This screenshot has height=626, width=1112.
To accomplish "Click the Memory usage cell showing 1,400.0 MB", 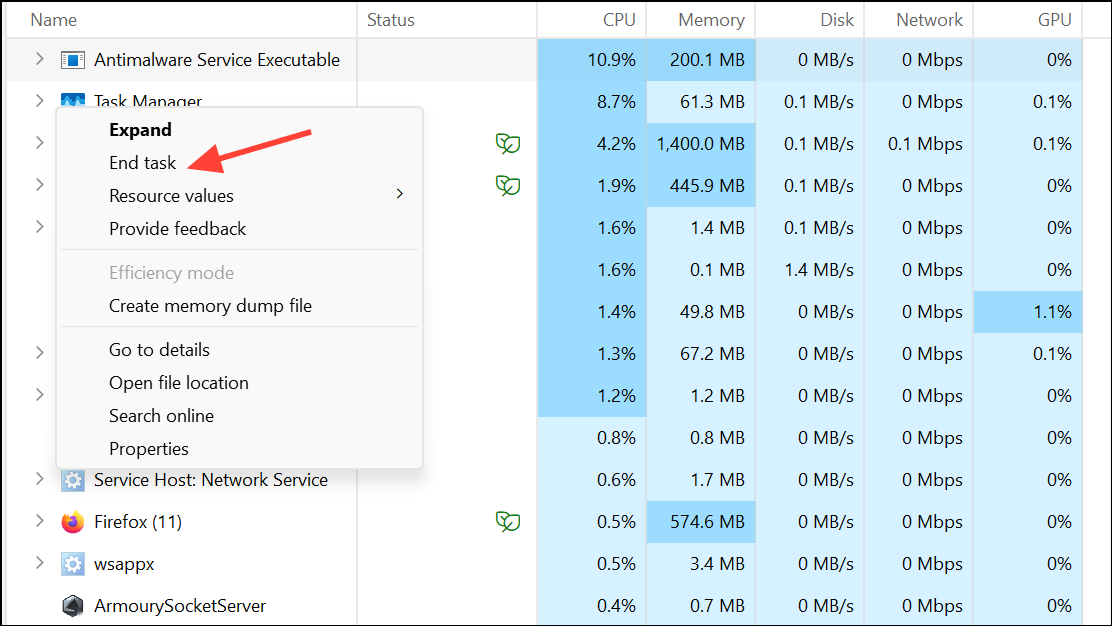I will pos(700,143).
